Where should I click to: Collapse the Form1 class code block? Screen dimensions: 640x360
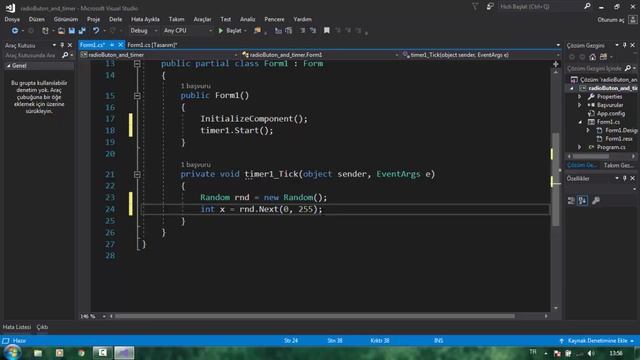137,64
